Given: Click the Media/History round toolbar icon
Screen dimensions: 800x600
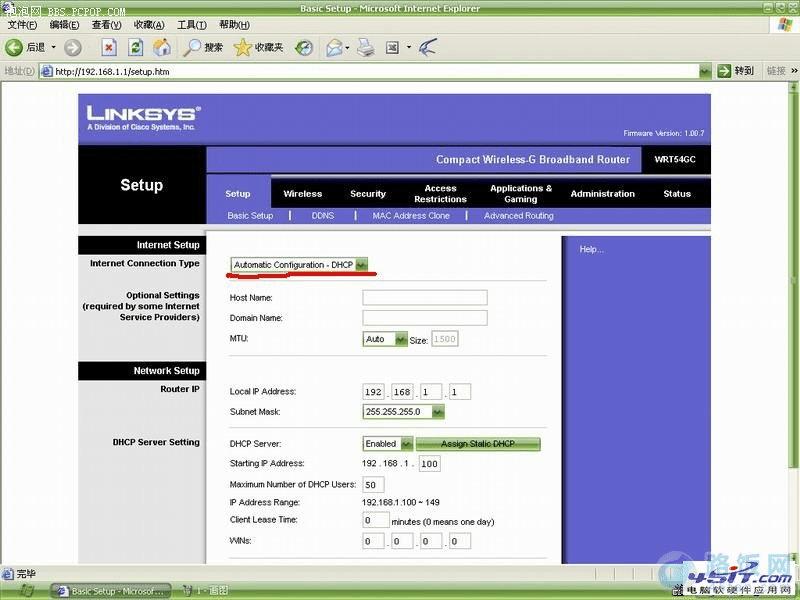Looking at the screenshot, I should pyautogui.click(x=304, y=47).
